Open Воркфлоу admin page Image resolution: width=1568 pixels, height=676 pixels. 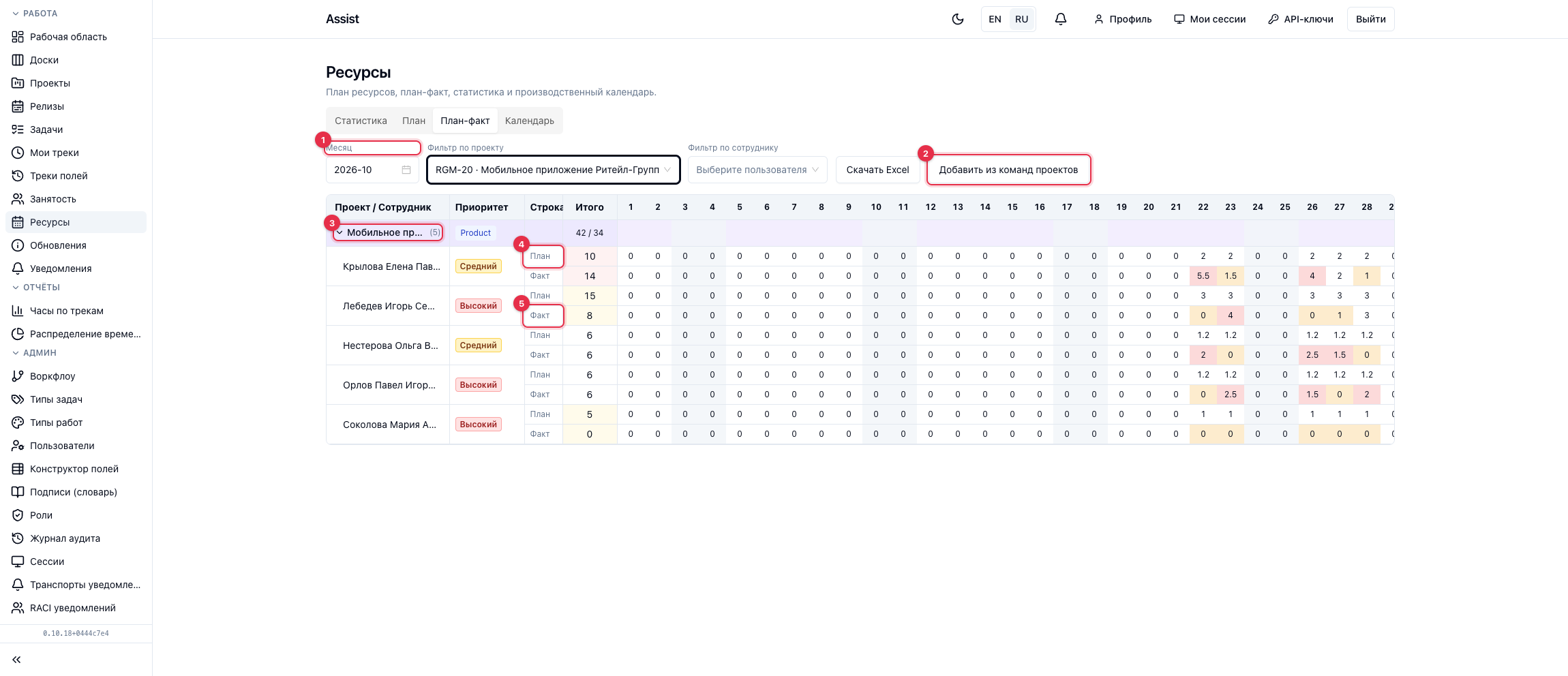point(76,376)
